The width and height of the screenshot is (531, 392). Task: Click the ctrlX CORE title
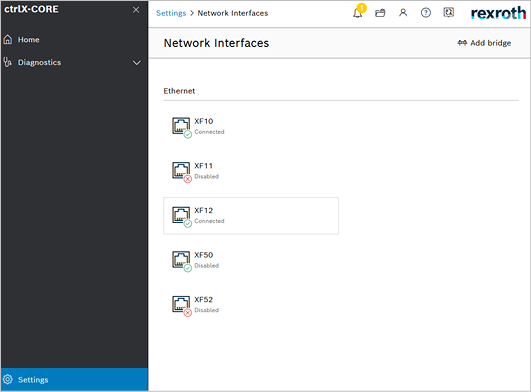[31, 9]
